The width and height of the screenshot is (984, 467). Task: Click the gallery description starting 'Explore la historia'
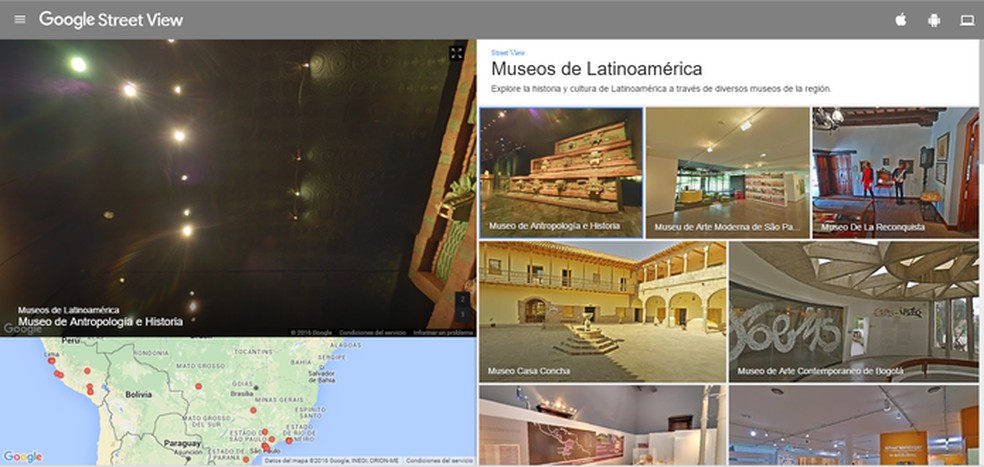[x=661, y=89]
